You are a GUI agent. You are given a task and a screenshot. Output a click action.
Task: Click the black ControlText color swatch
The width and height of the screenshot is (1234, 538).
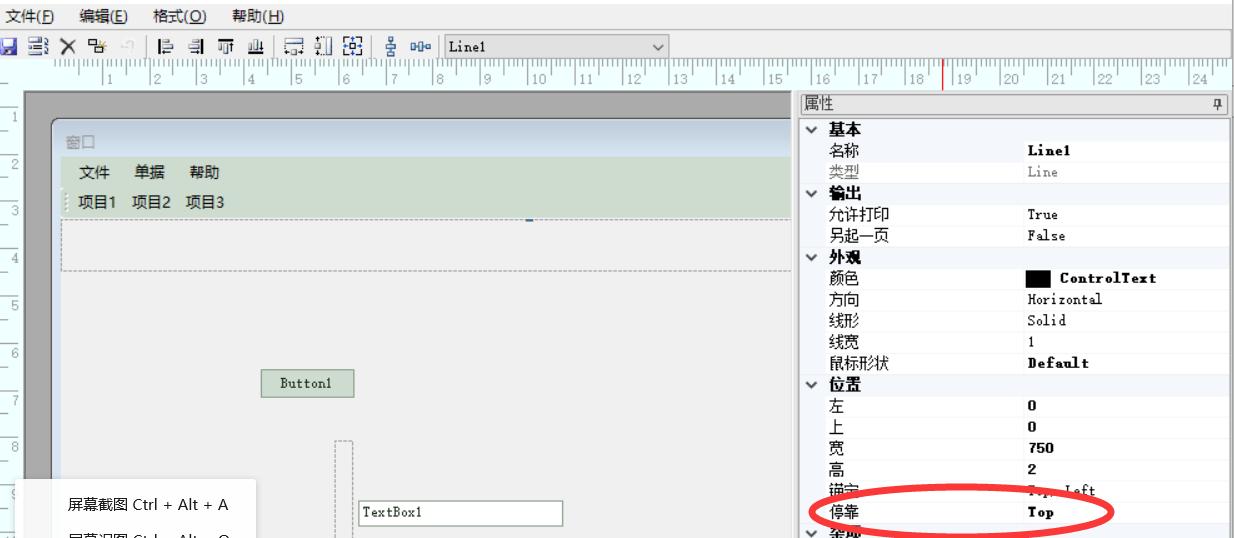(1038, 278)
